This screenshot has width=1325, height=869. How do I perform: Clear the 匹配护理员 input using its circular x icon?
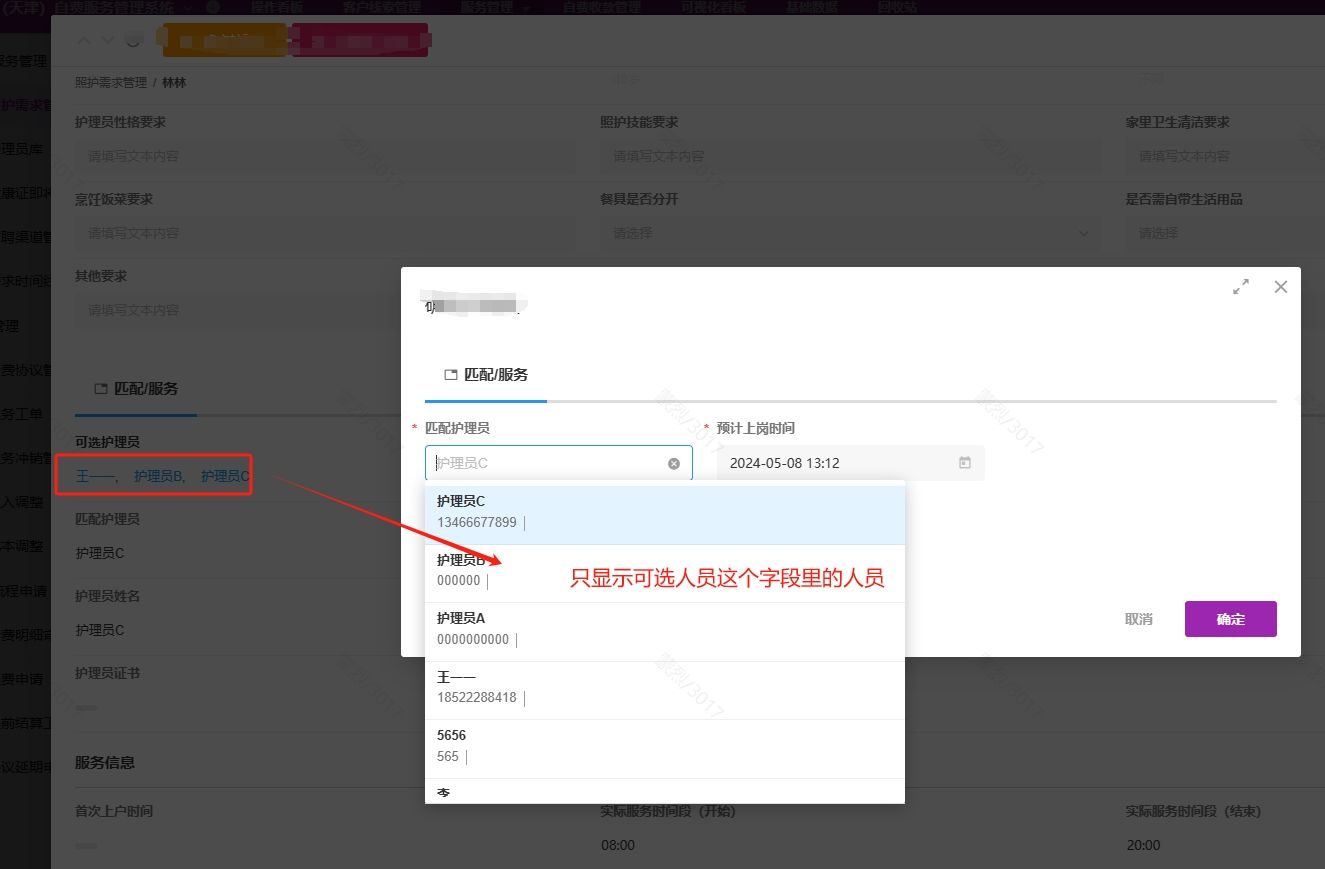coord(673,462)
